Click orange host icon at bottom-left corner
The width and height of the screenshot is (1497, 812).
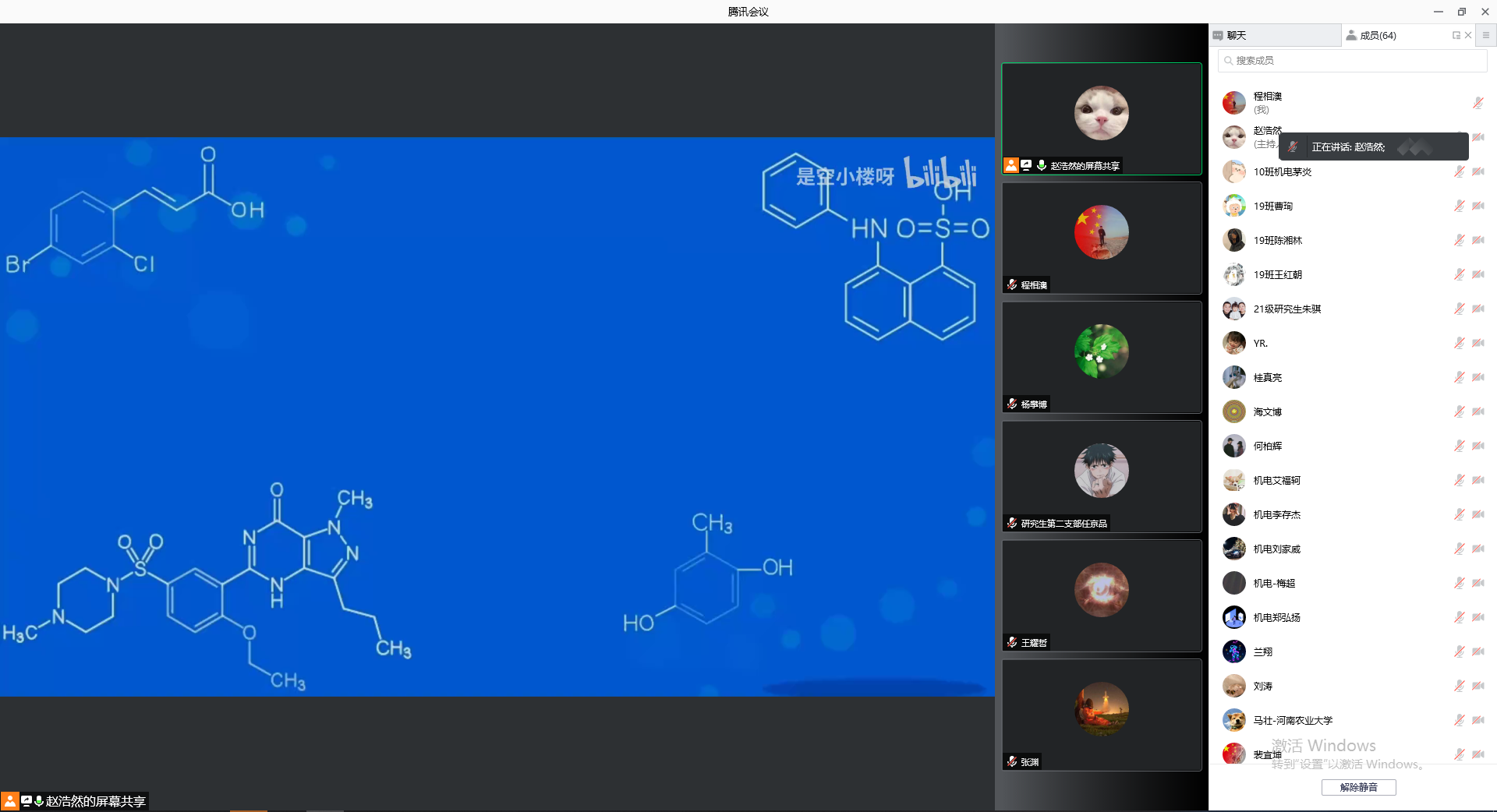[9, 801]
